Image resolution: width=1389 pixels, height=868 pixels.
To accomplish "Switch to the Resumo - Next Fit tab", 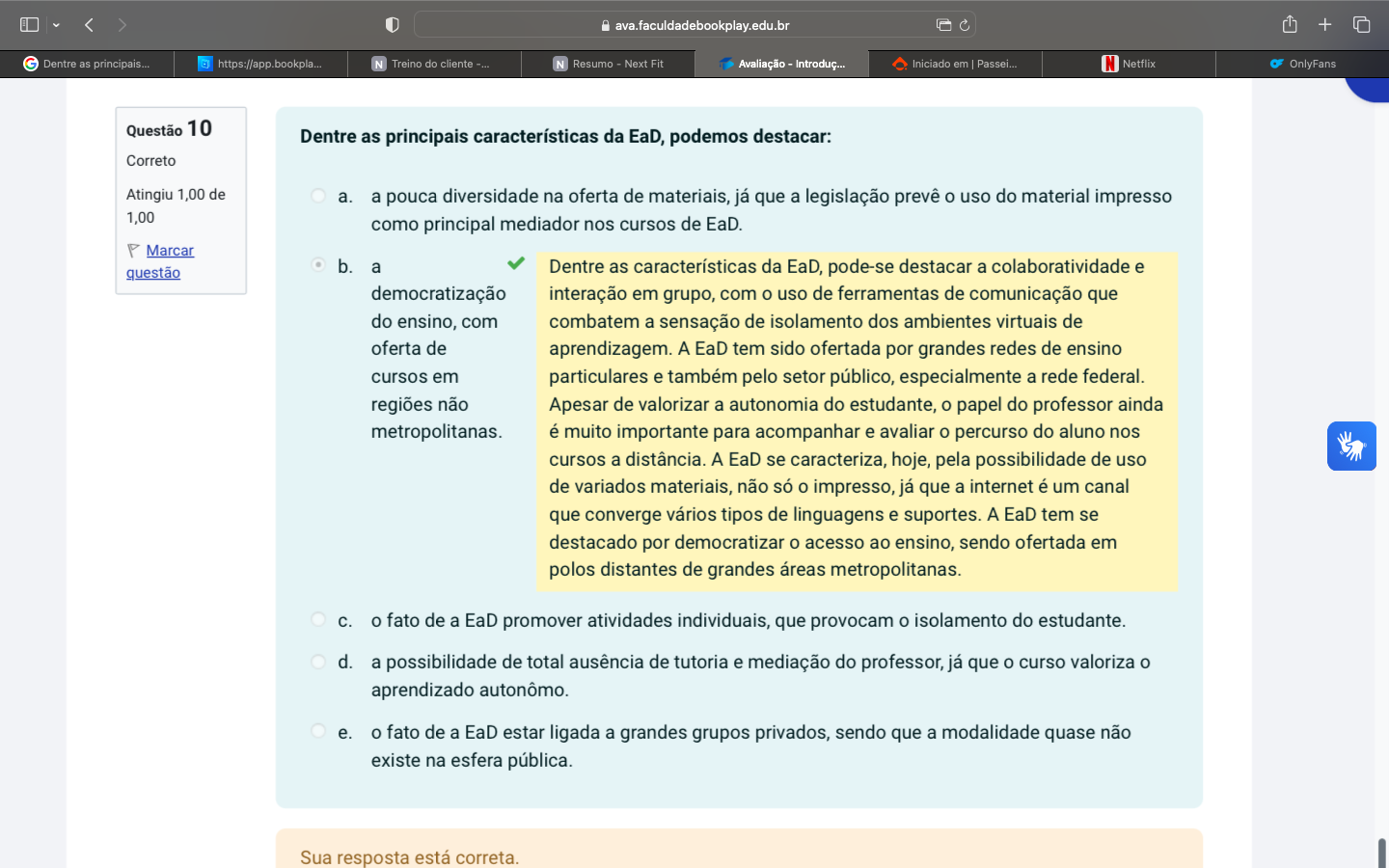I will [x=608, y=64].
